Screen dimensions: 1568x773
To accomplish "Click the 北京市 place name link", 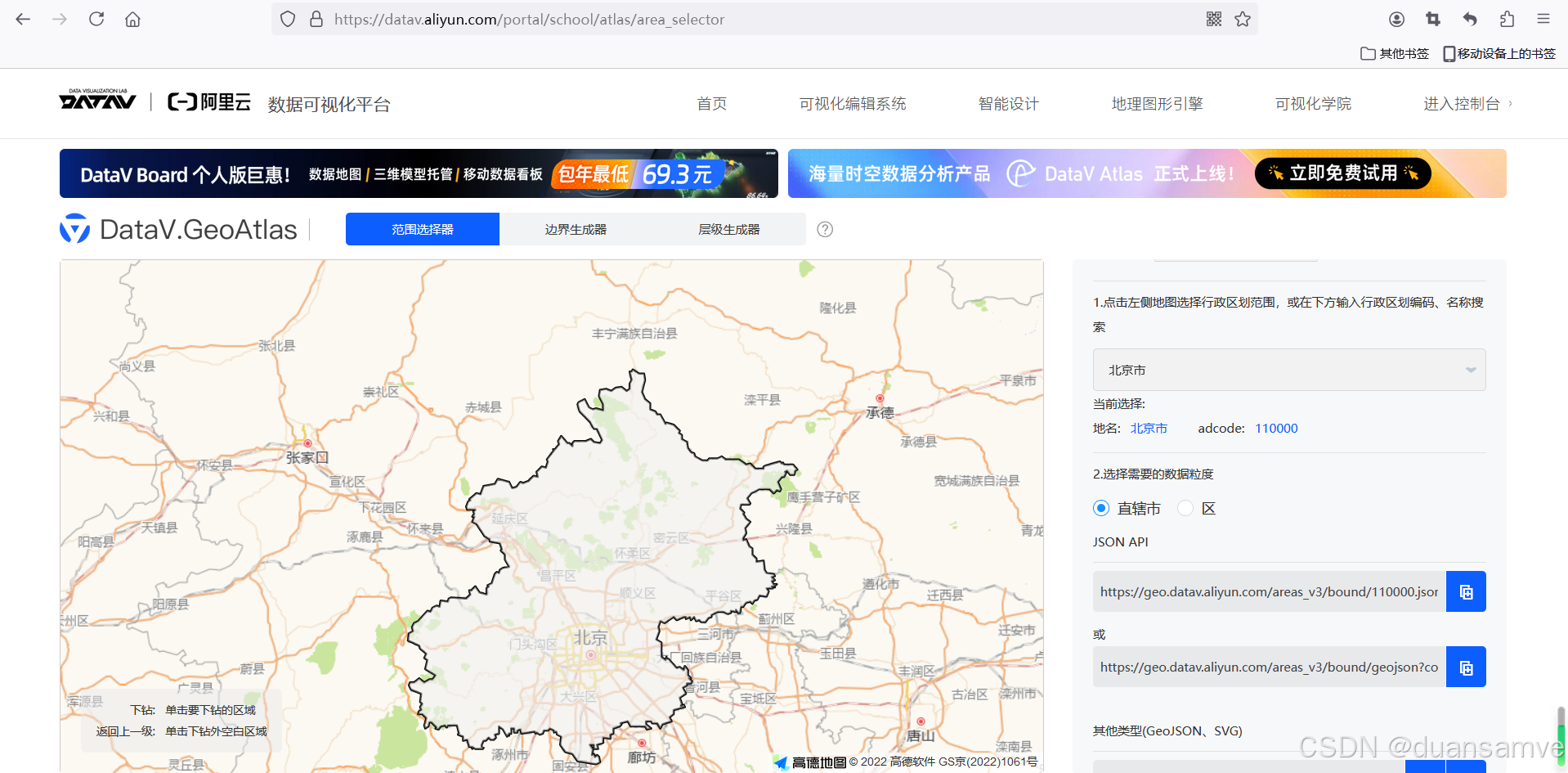I will click(x=1149, y=429).
